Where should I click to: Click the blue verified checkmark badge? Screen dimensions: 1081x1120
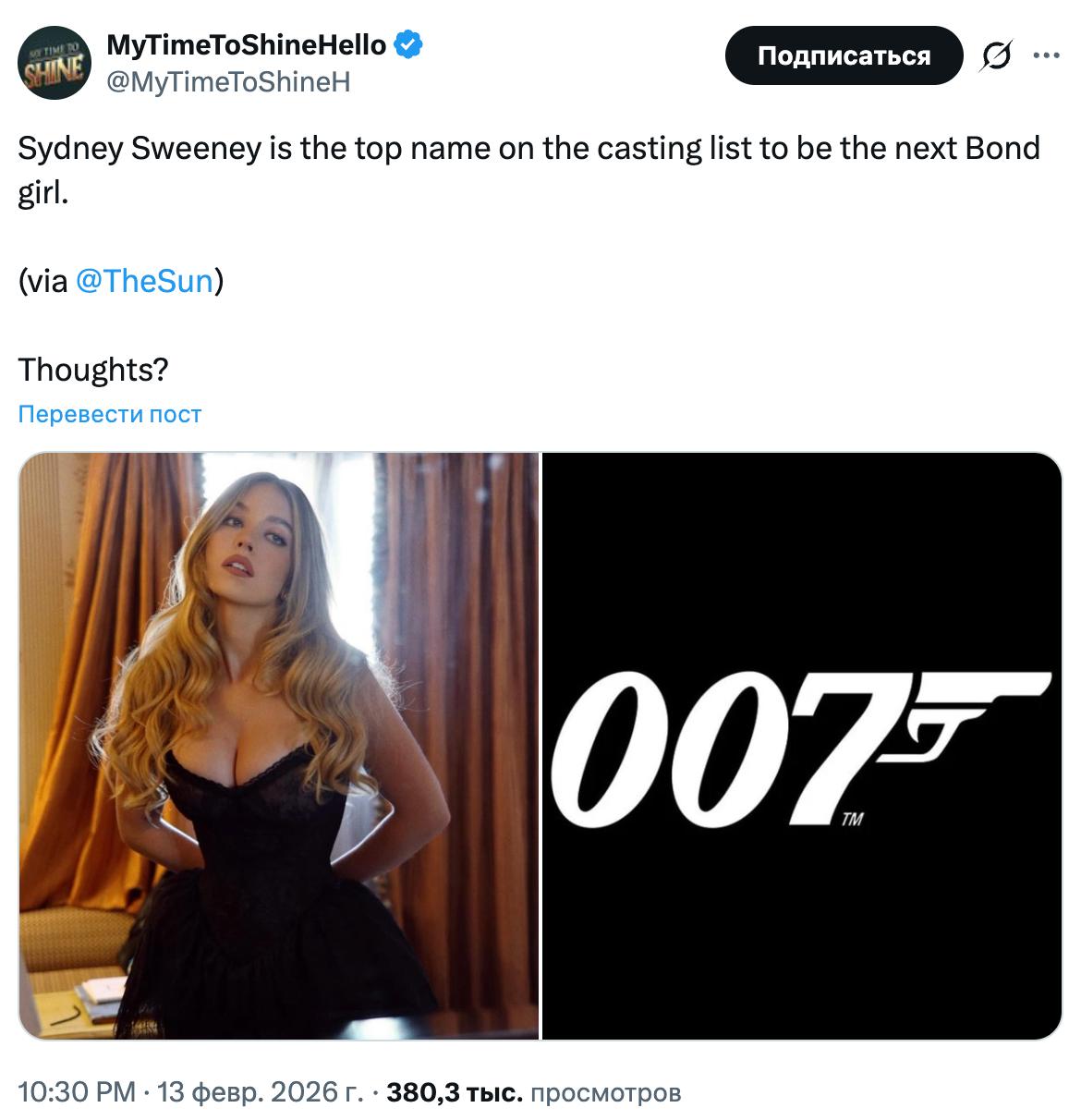(x=409, y=43)
